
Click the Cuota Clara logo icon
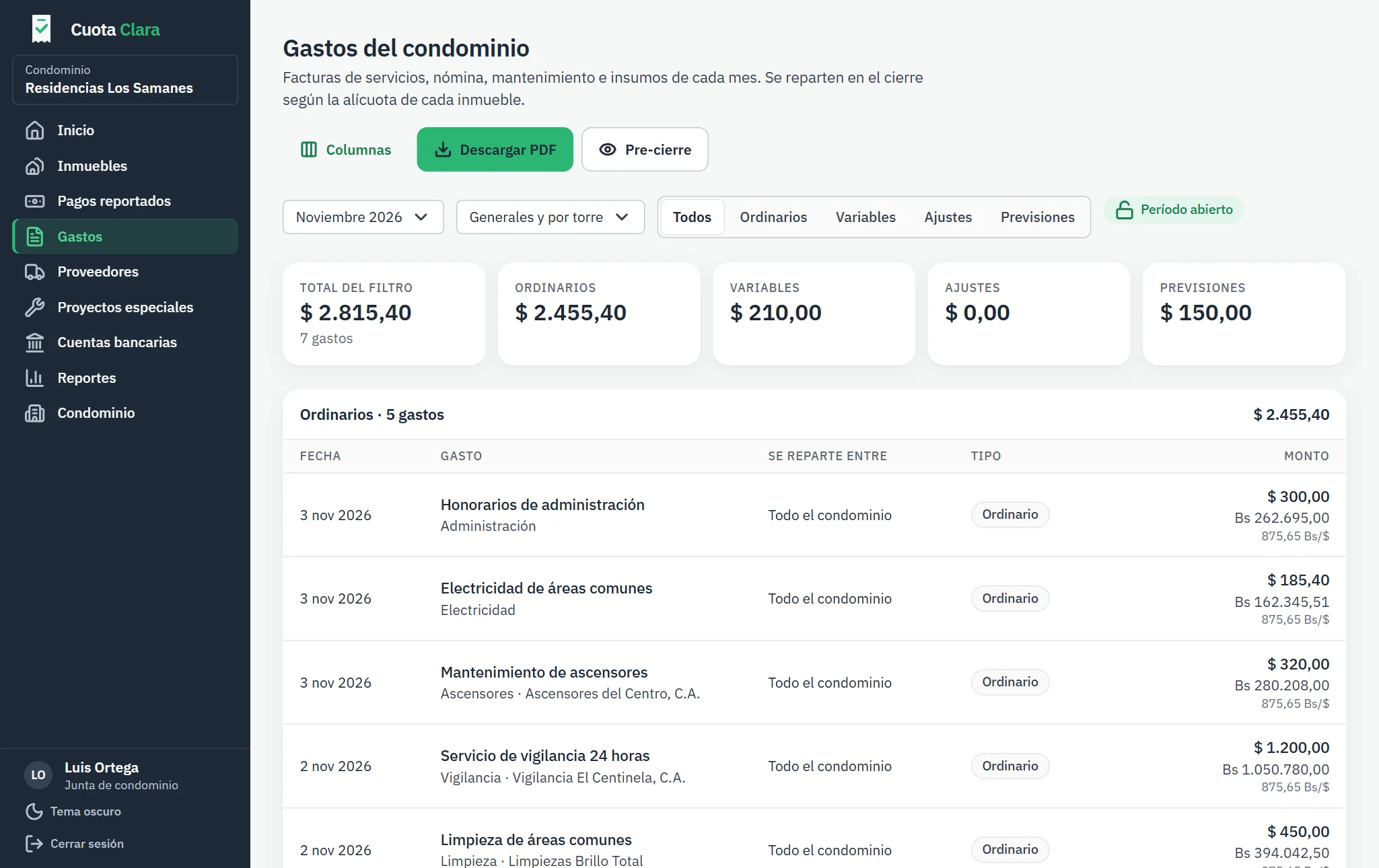click(x=41, y=29)
